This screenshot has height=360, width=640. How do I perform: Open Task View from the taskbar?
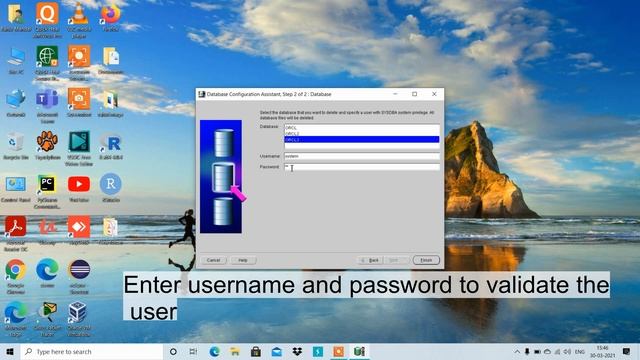[x=193, y=351]
